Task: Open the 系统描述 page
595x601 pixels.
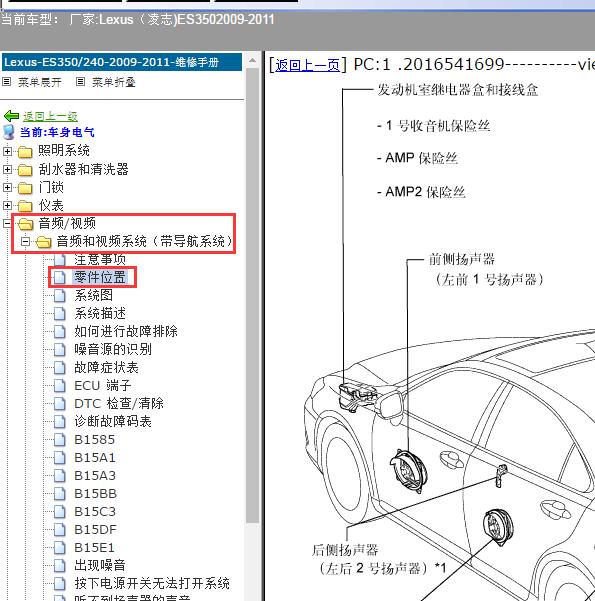Action: [x=100, y=313]
